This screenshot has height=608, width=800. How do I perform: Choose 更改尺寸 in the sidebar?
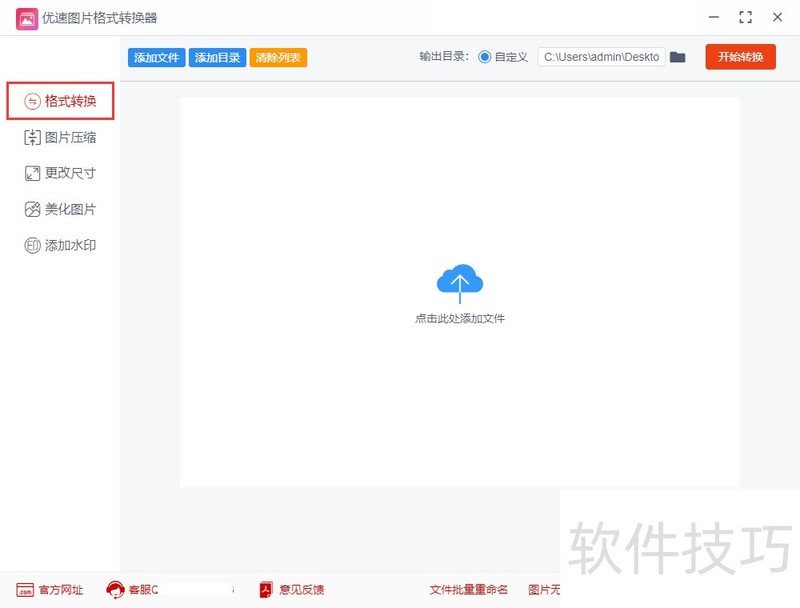60,173
